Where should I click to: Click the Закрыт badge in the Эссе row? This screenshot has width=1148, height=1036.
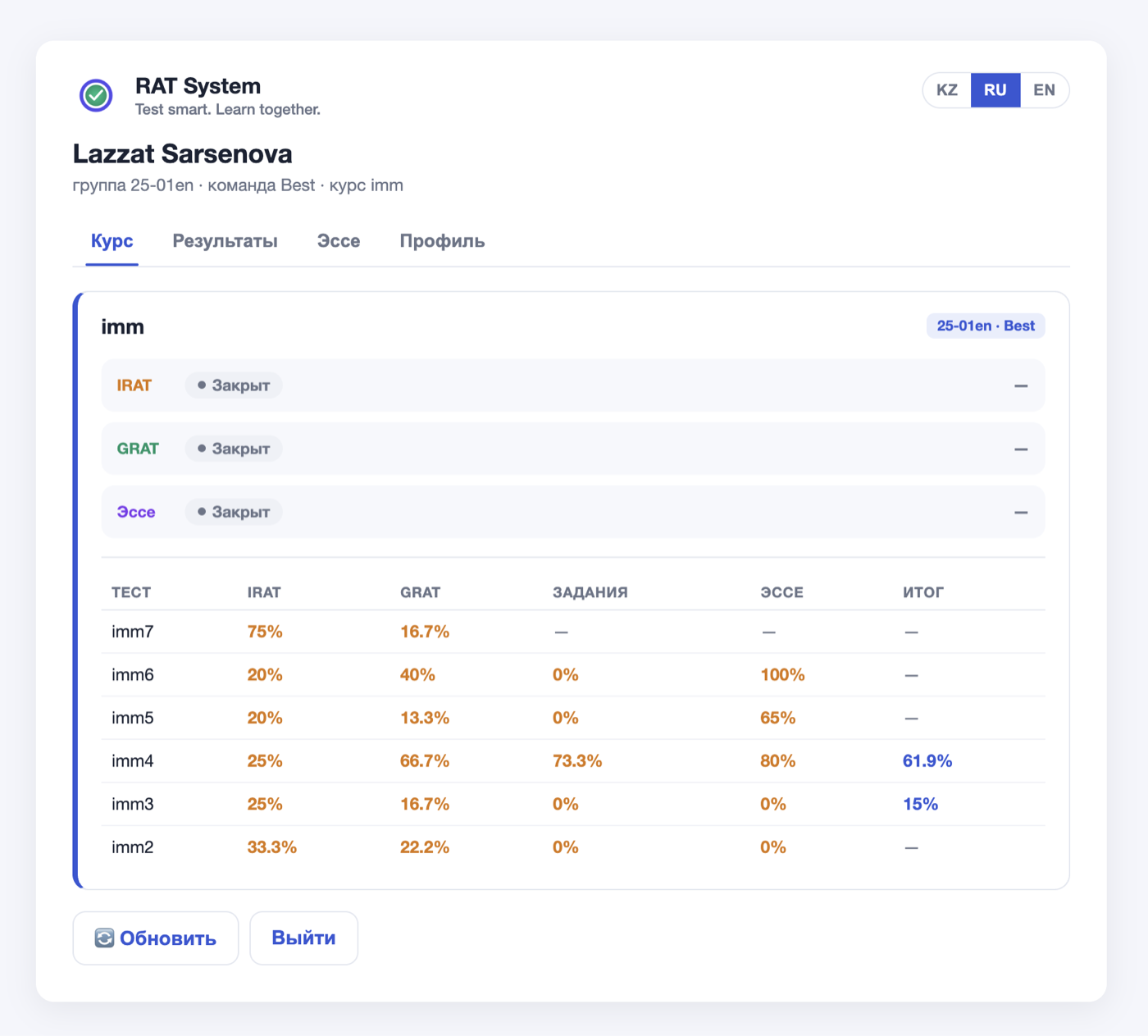coord(234,512)
